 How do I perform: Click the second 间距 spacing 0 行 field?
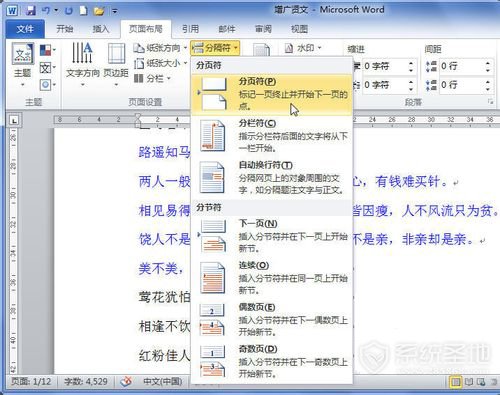(x=462, y=85)
